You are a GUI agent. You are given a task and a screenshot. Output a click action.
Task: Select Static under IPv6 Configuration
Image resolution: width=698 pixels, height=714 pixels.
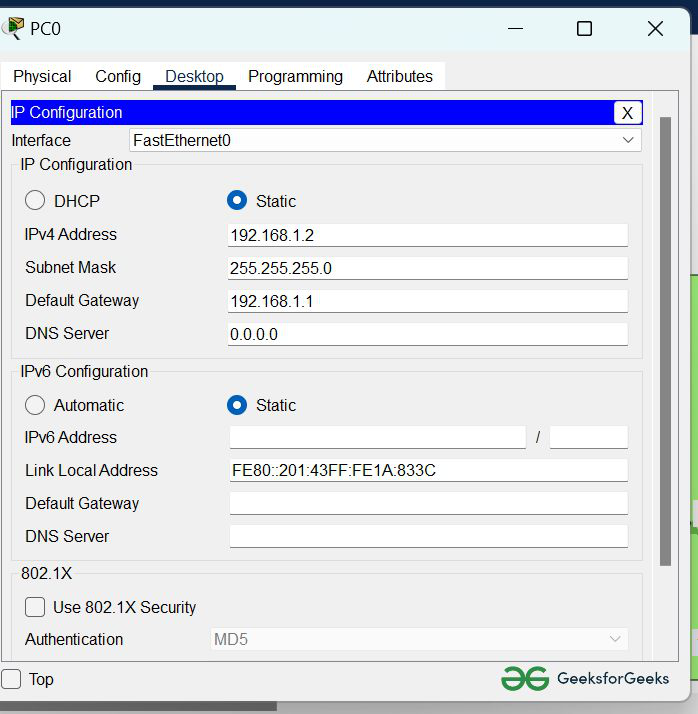(237, 405)
